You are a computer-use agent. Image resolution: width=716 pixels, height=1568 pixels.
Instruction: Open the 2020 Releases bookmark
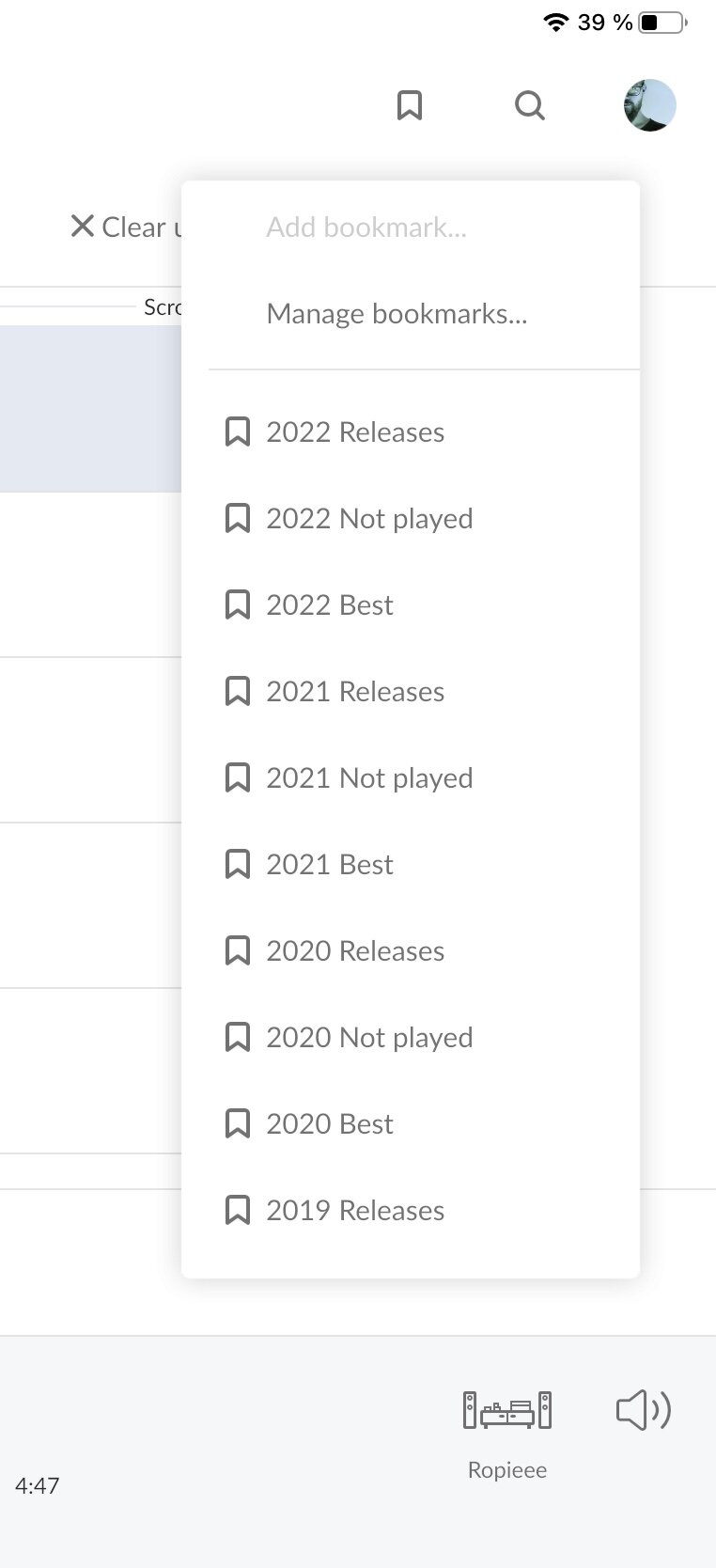coord(355,951)
